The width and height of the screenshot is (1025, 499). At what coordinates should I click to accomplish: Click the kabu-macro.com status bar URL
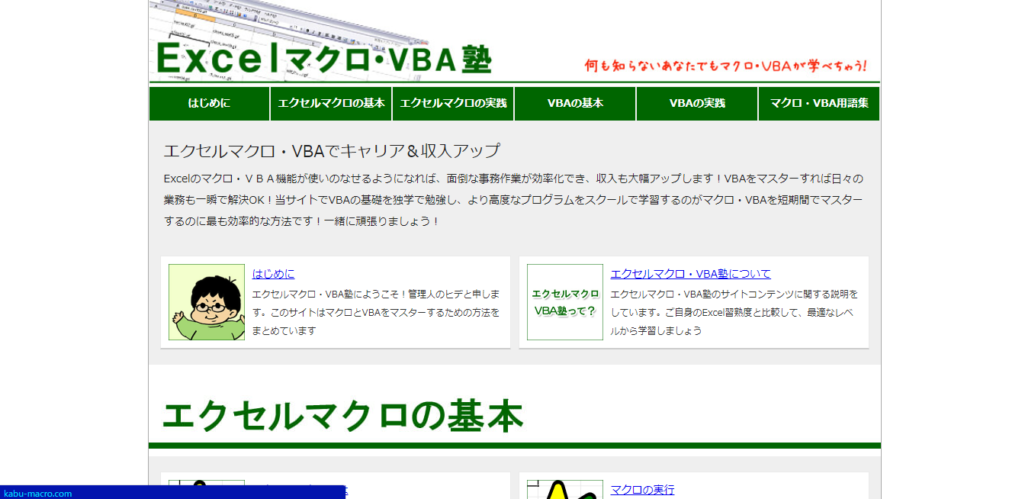tap(37, 493)
